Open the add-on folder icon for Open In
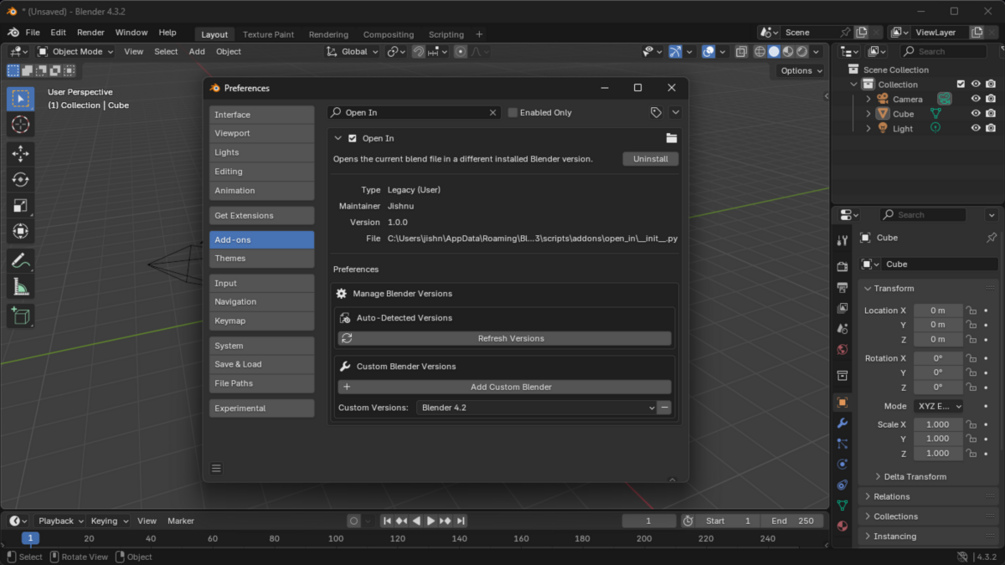The image size is (1005, 565). (x=671, y=138)
